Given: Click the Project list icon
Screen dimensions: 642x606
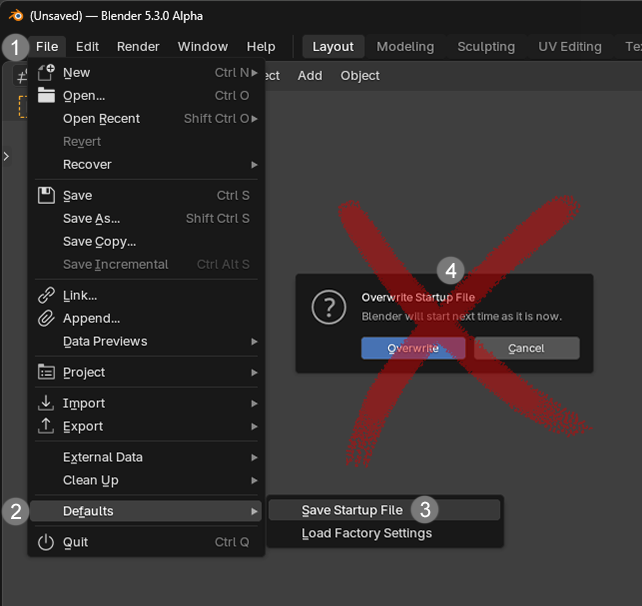Looking at the screenshot, I should tap(46, 372).
